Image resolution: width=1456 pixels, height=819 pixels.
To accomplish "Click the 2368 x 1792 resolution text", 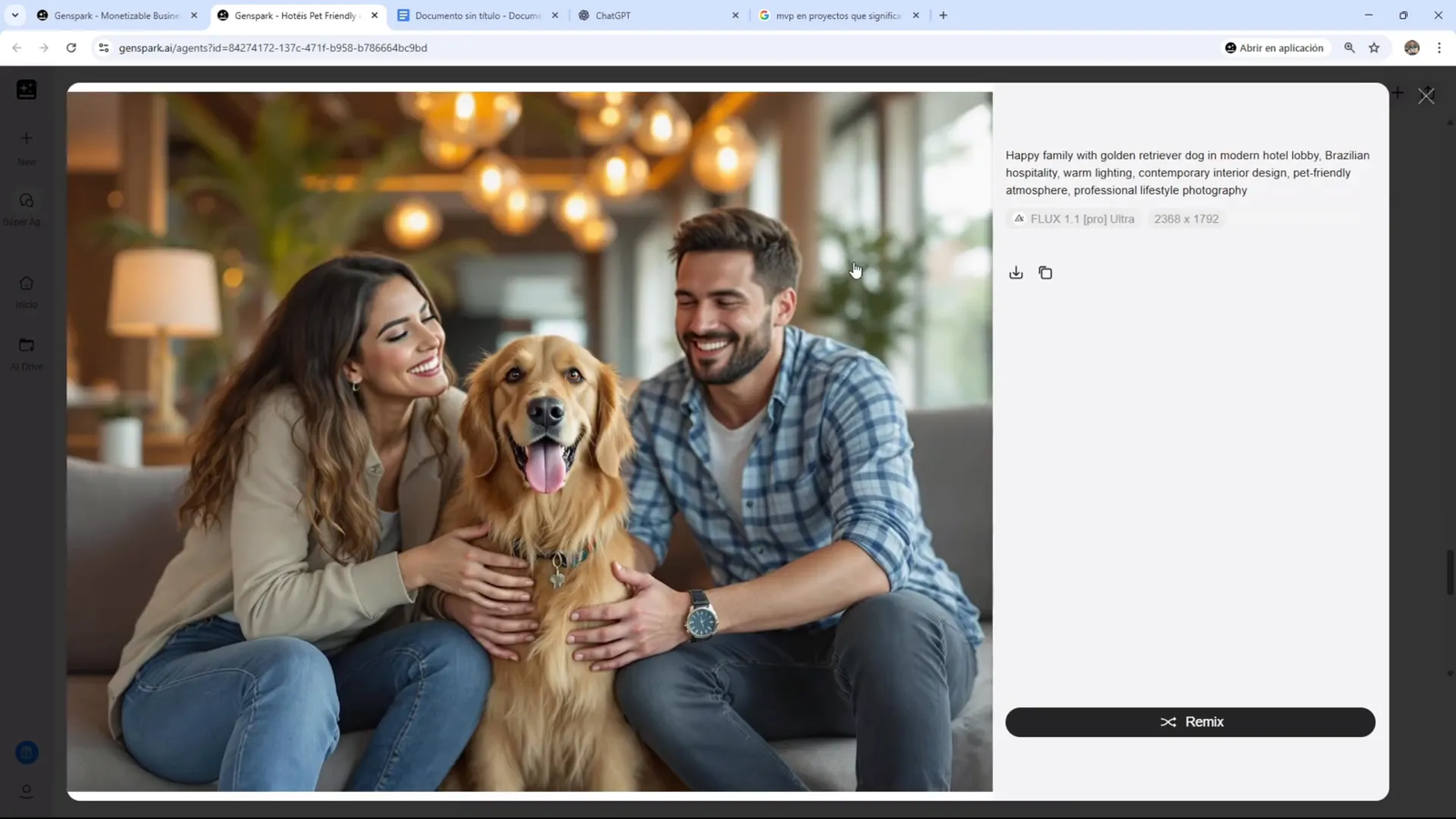I will (1186, 219).
